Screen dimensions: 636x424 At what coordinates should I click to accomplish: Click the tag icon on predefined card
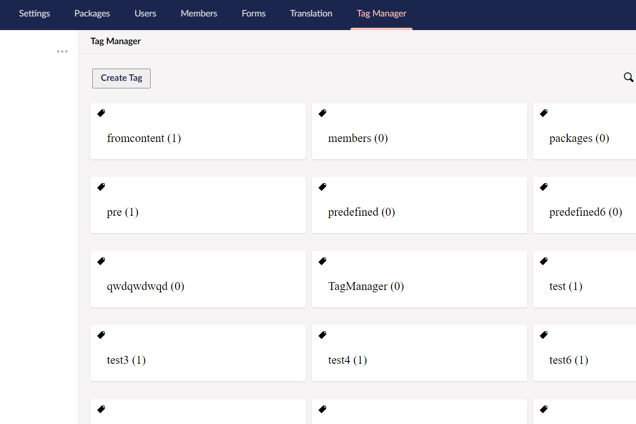coord(322,188)
